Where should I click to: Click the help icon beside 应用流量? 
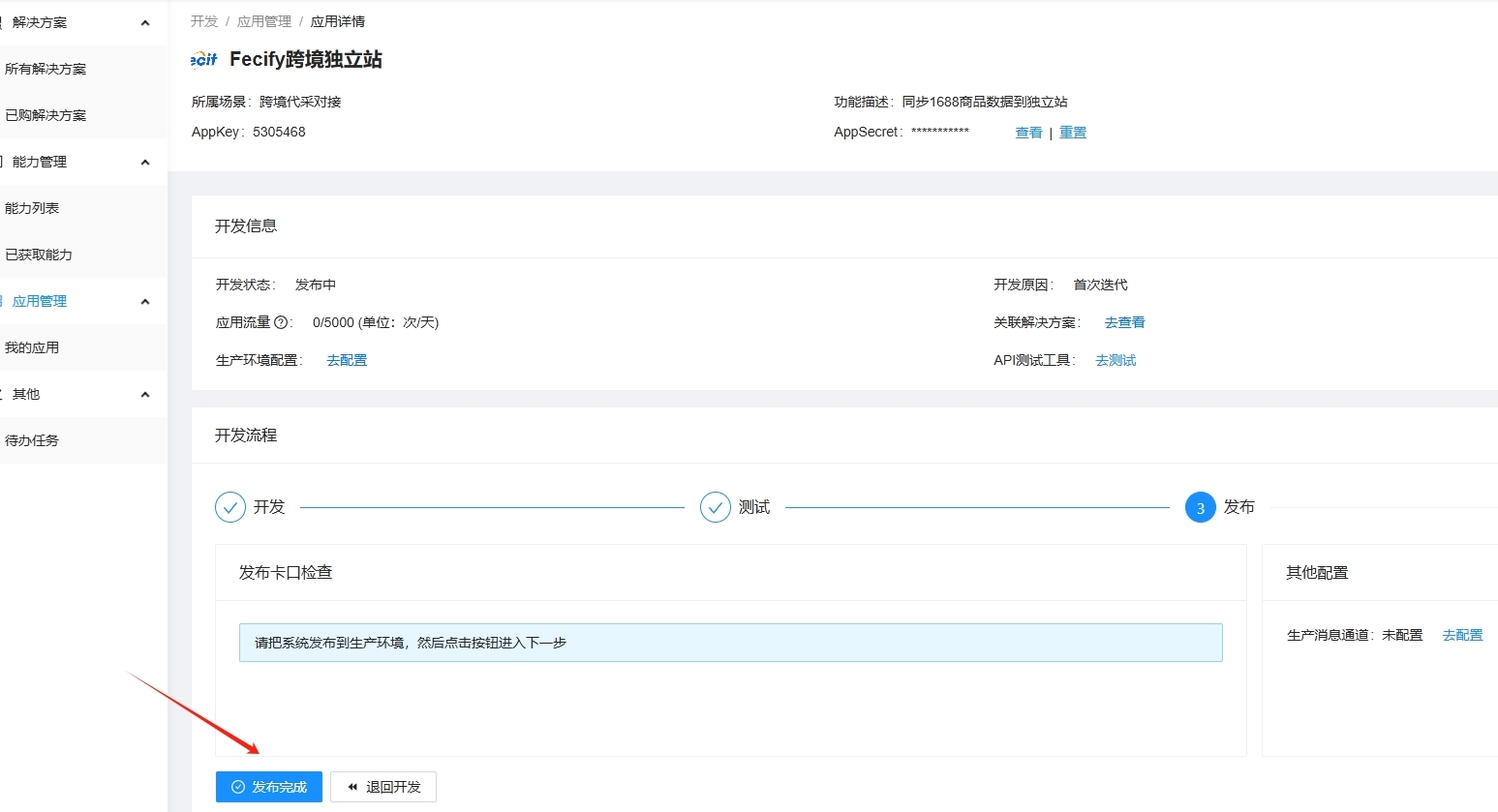pyautogui.click(x=281, y=322)
